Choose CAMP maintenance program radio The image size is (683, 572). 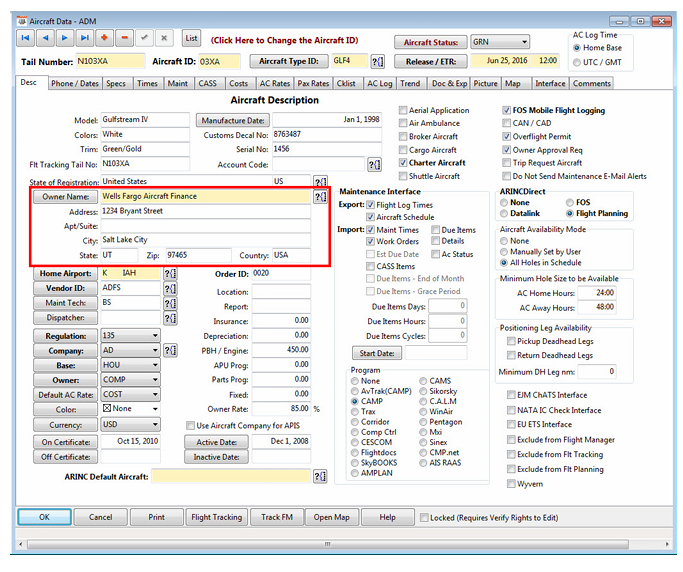355,401
